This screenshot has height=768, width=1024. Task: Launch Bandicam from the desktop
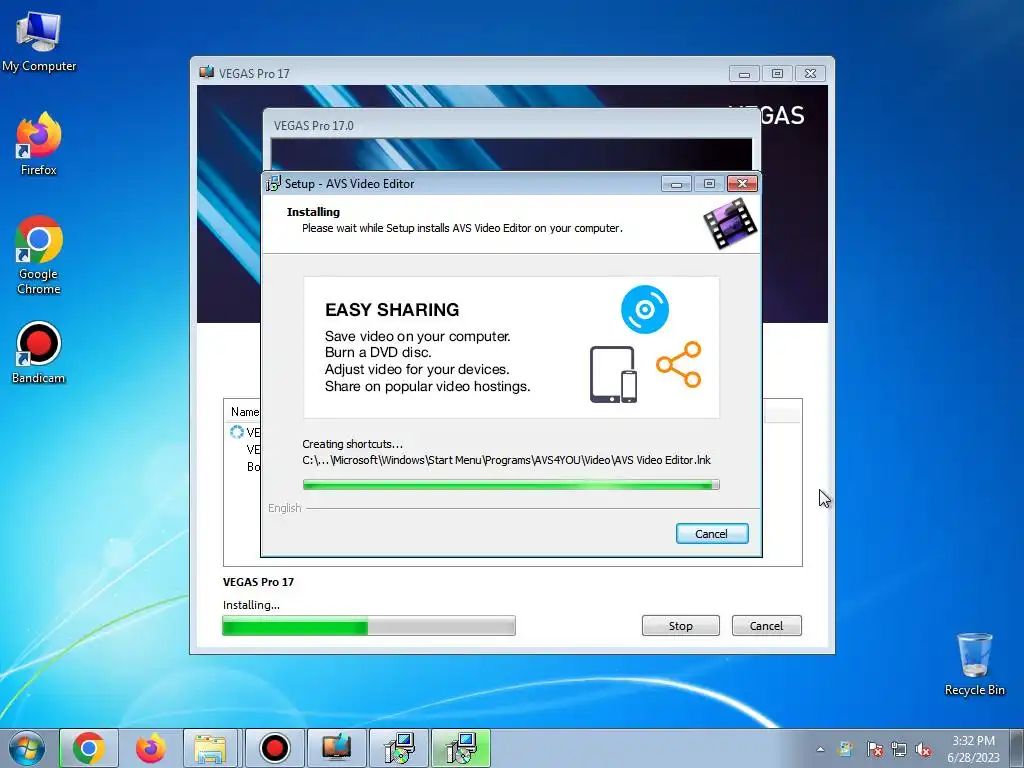39,353
